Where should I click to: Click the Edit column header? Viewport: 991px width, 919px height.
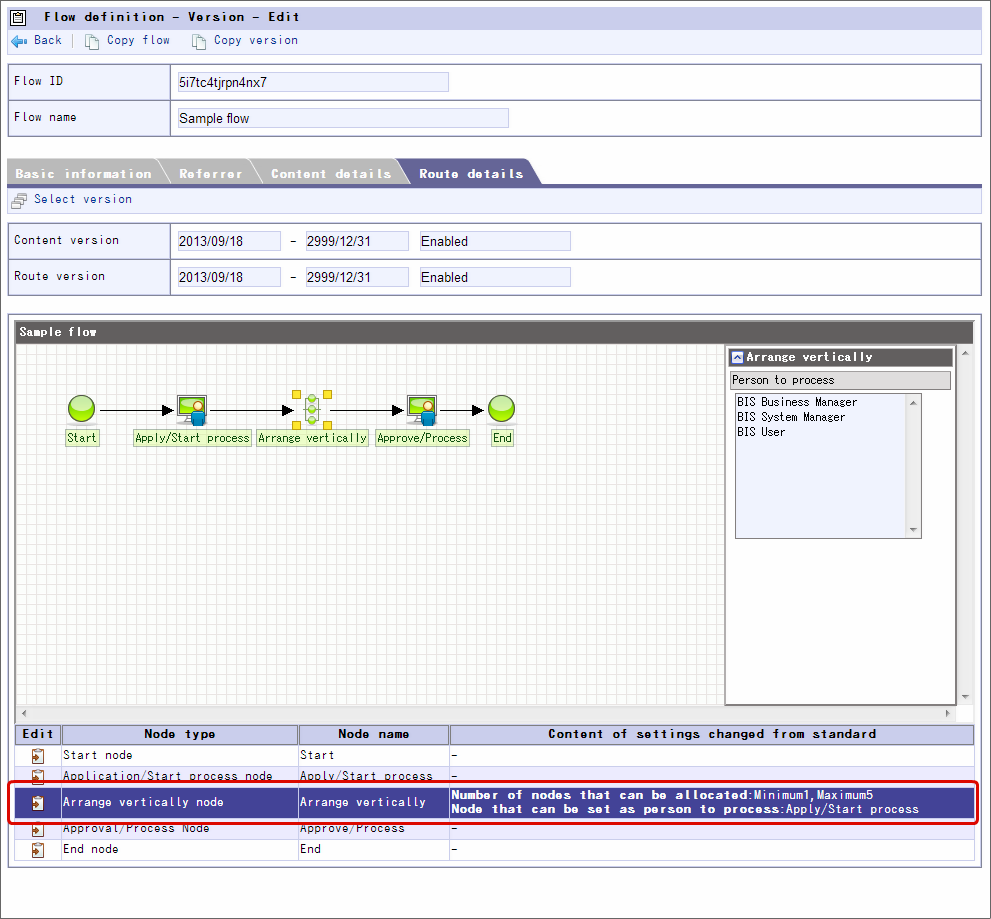38,734
